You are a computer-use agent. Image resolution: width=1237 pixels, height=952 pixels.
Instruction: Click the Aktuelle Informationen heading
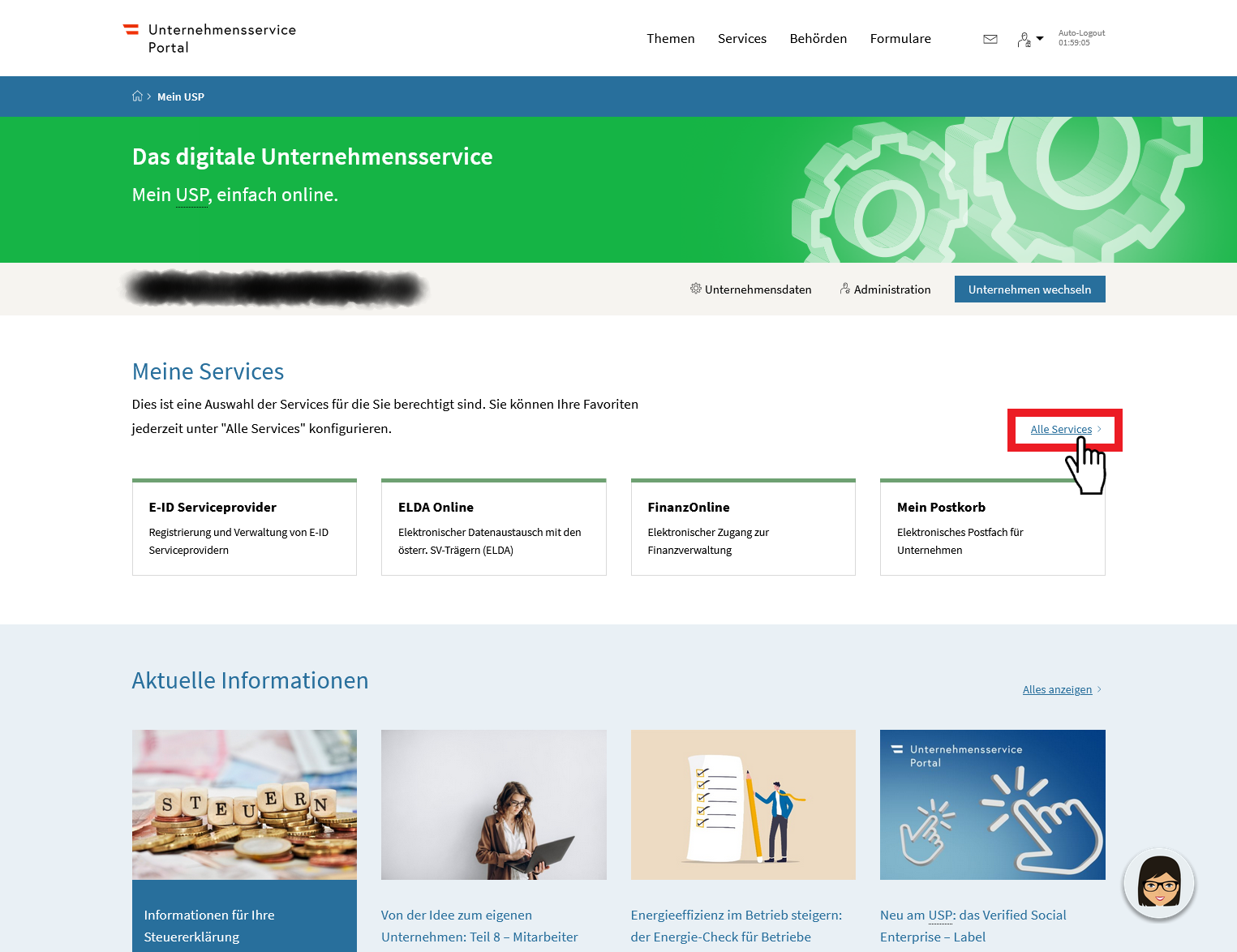point(251,680)
